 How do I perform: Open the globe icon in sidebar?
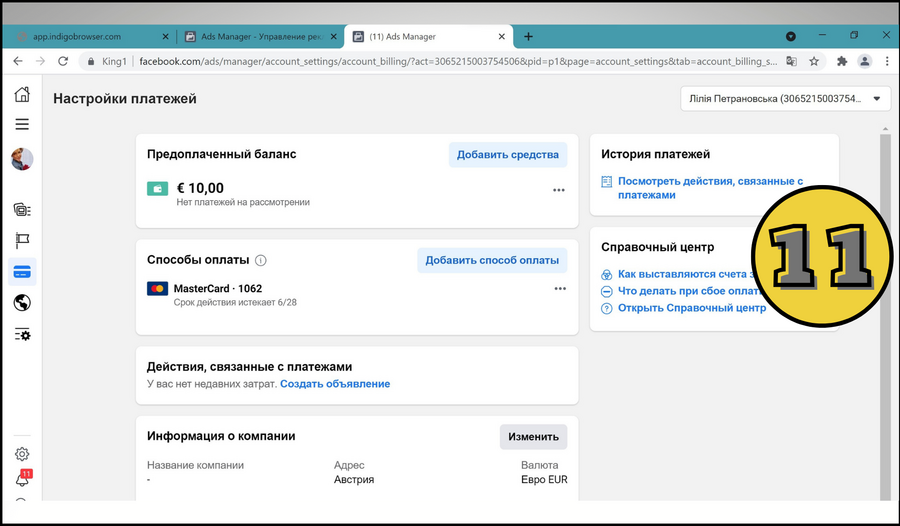point(22,303)
